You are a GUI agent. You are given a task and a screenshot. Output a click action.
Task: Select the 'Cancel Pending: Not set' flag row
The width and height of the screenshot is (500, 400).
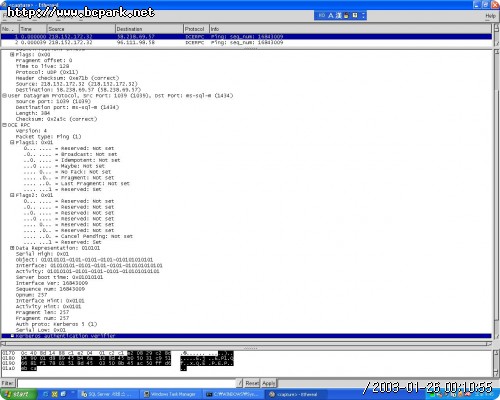point(78,236)
